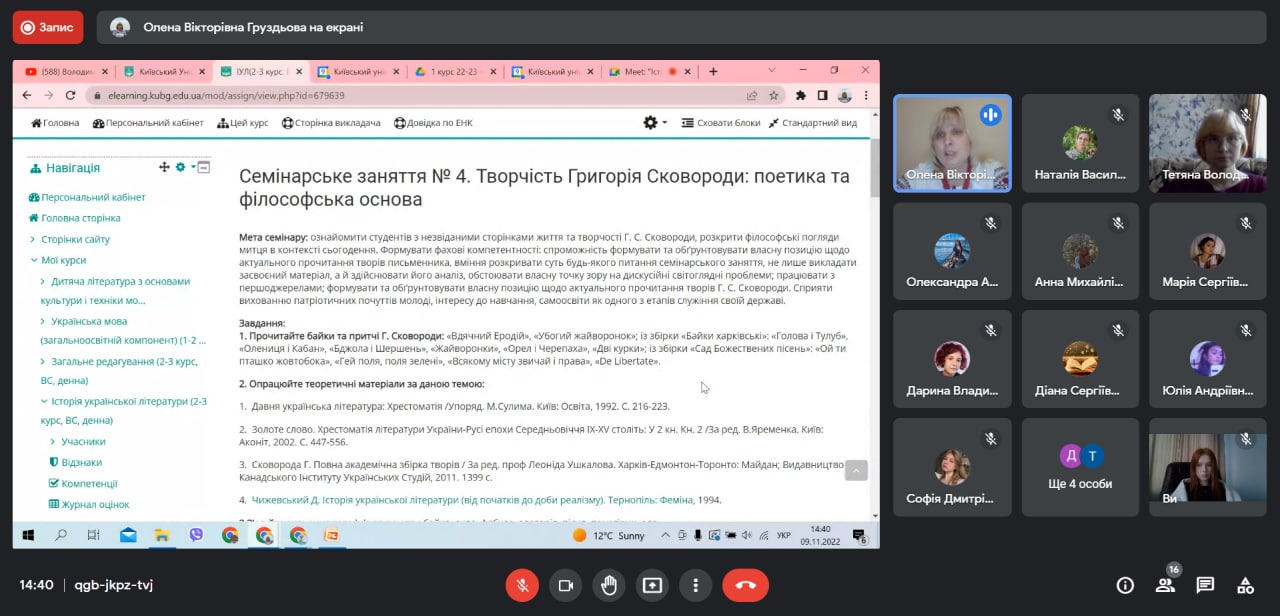
Task: Toggle Сховати блоки
Action: point(721,123)
